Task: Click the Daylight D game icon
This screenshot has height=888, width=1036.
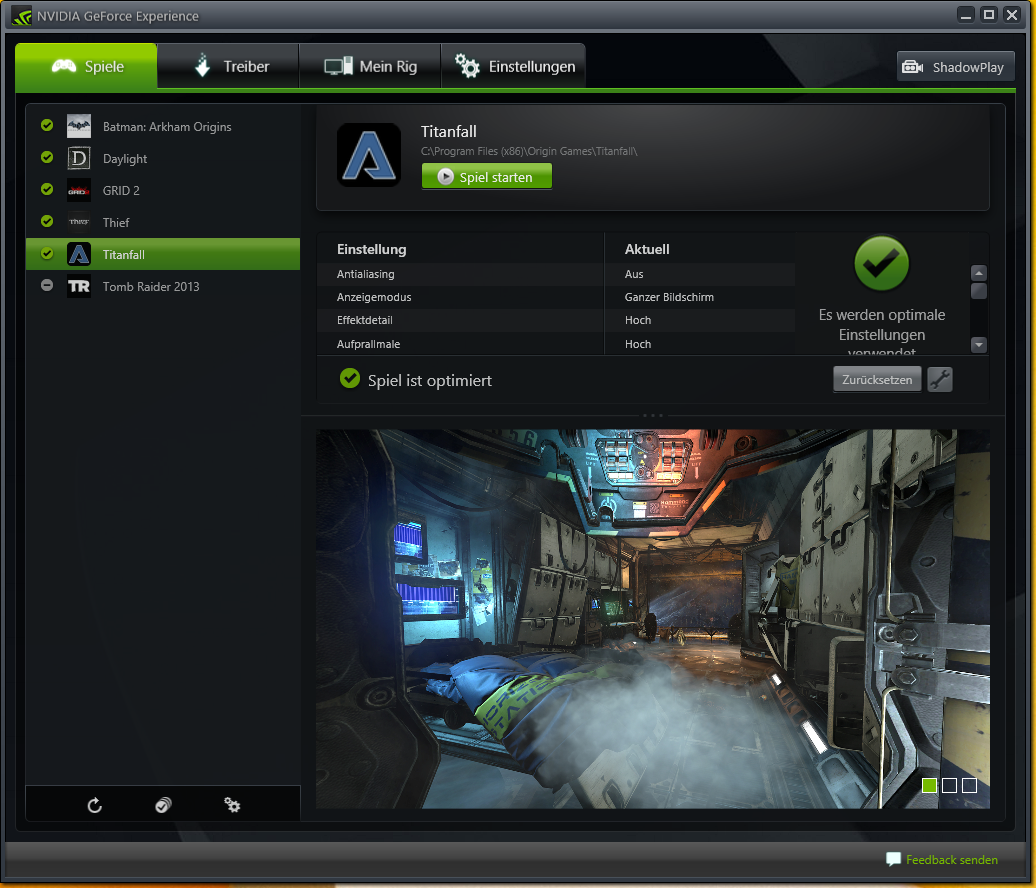Action: (79, 159)
